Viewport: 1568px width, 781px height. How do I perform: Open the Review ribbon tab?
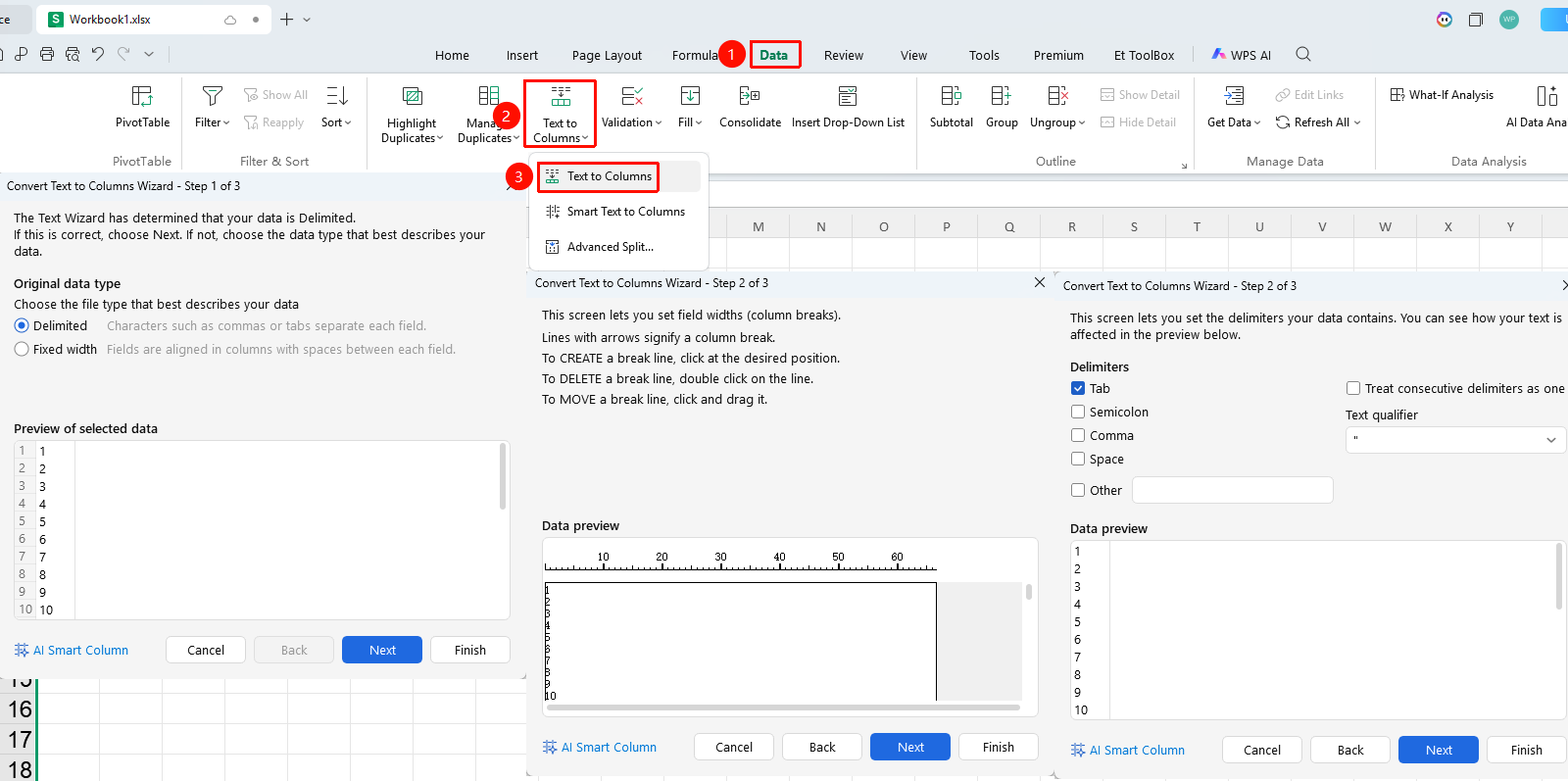(x=843, y=56)
